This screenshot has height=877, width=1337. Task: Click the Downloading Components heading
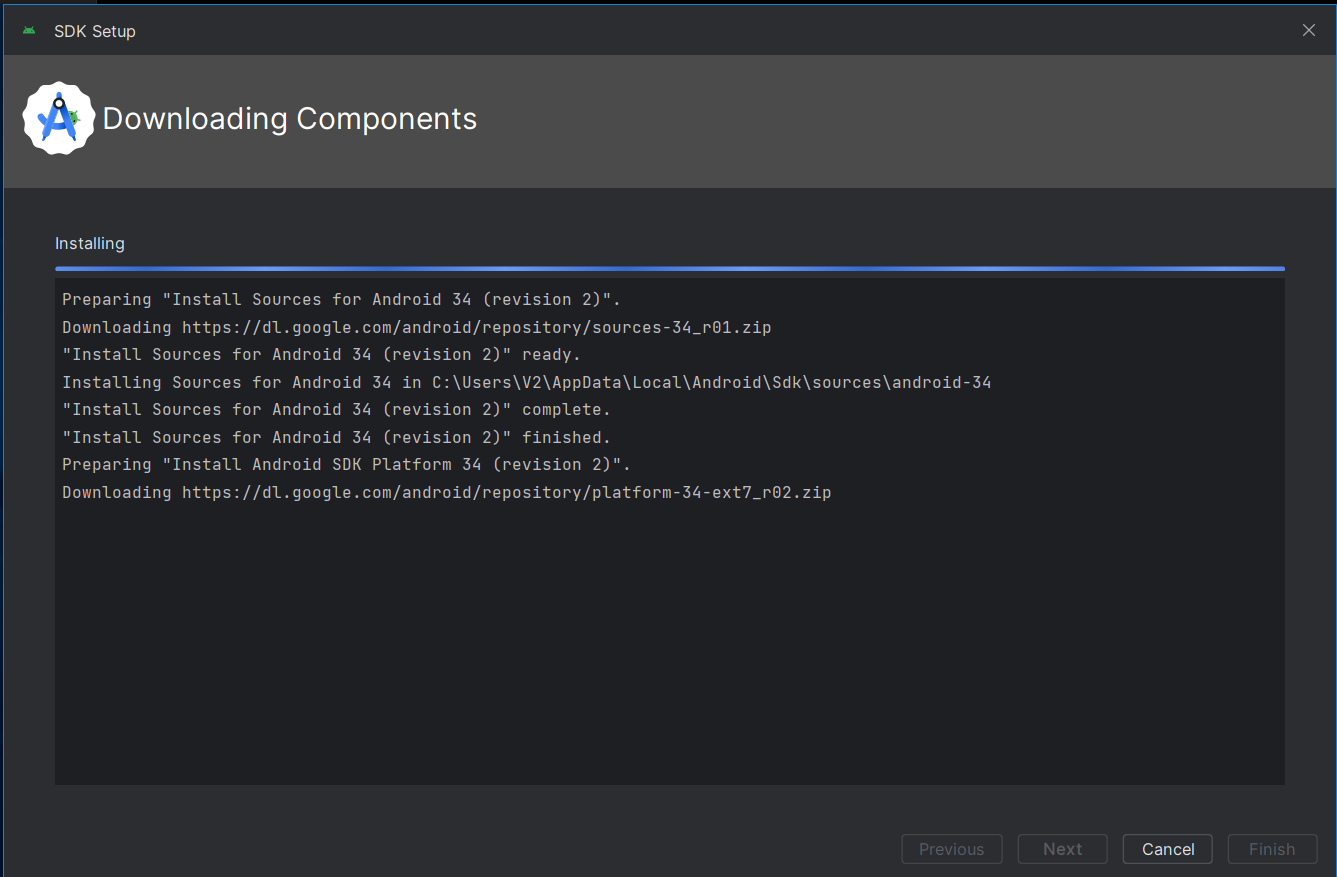click(x=290, y=118)
